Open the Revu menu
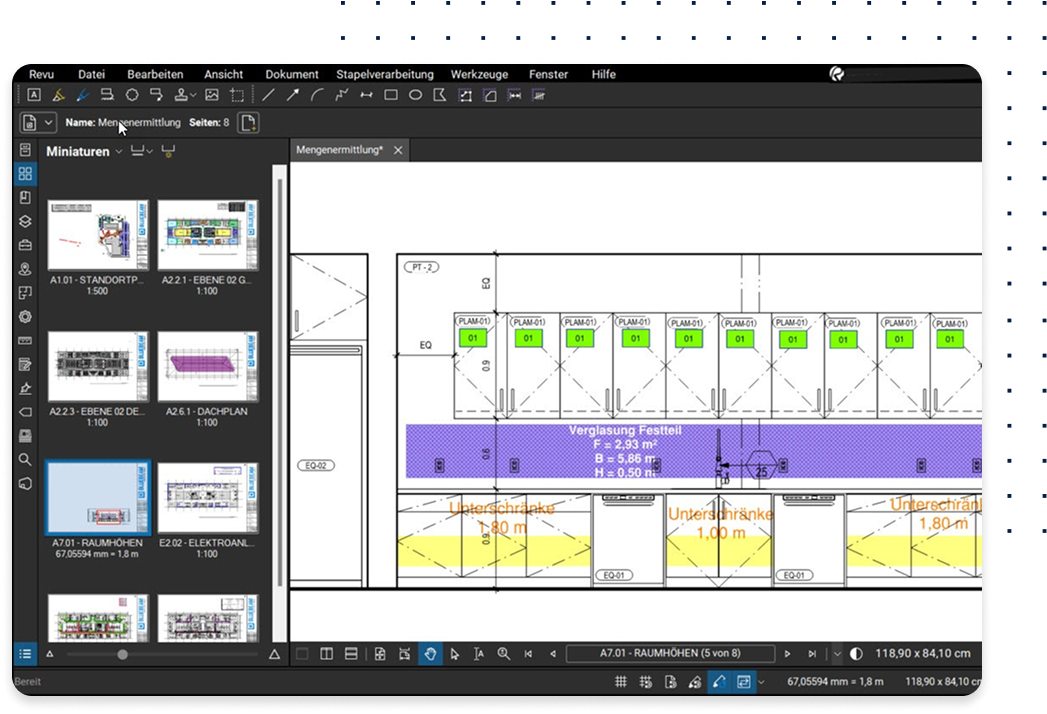 (41, 74)
